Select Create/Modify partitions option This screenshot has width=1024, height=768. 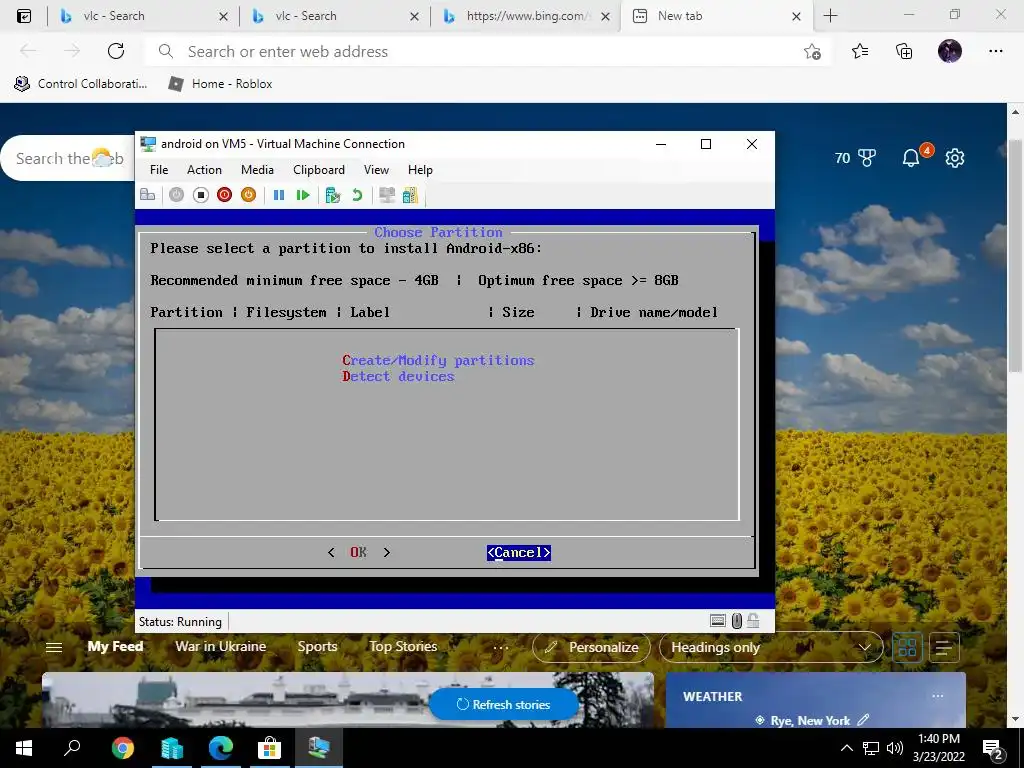(x=438, y=360)
